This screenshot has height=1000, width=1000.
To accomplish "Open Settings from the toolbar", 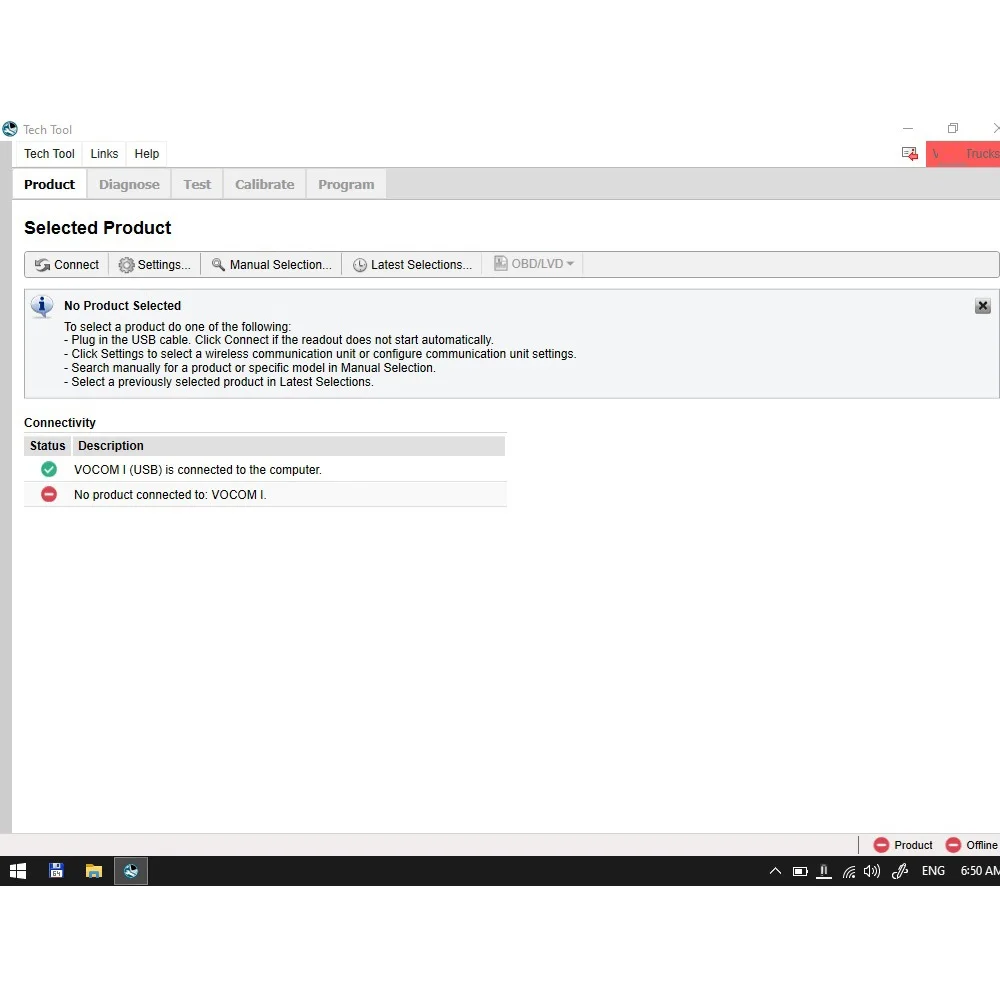I will click(x=155, y=265).
